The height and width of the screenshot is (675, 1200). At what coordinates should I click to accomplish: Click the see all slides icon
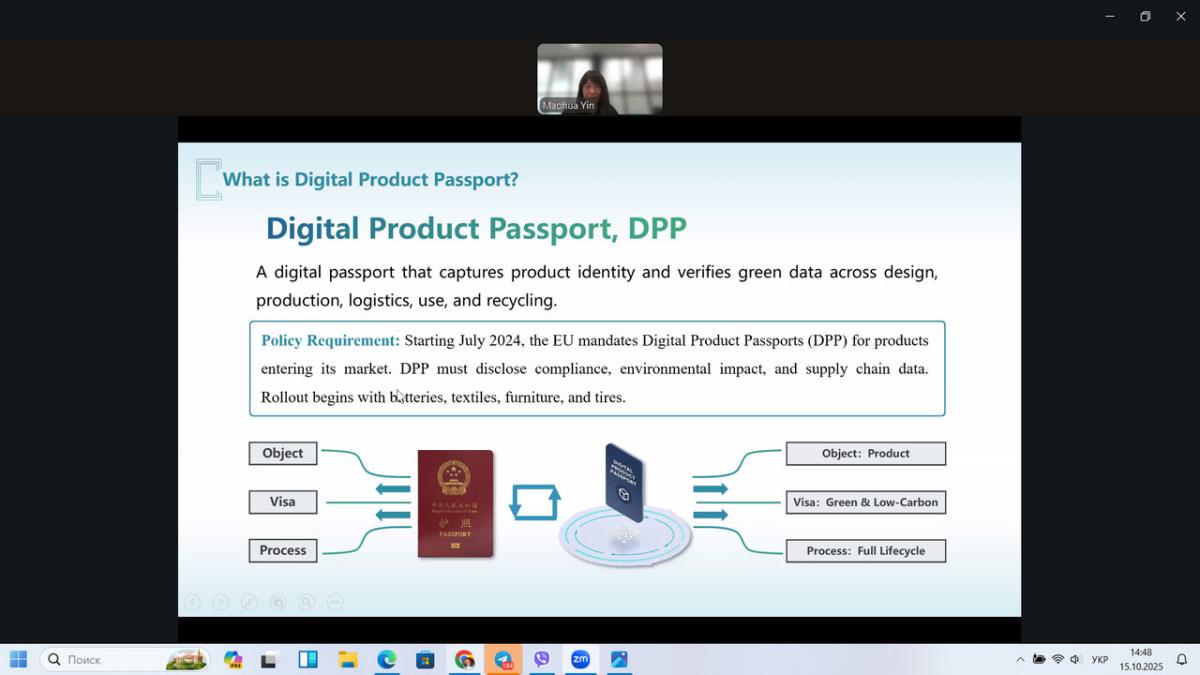[x=278, y=602]
